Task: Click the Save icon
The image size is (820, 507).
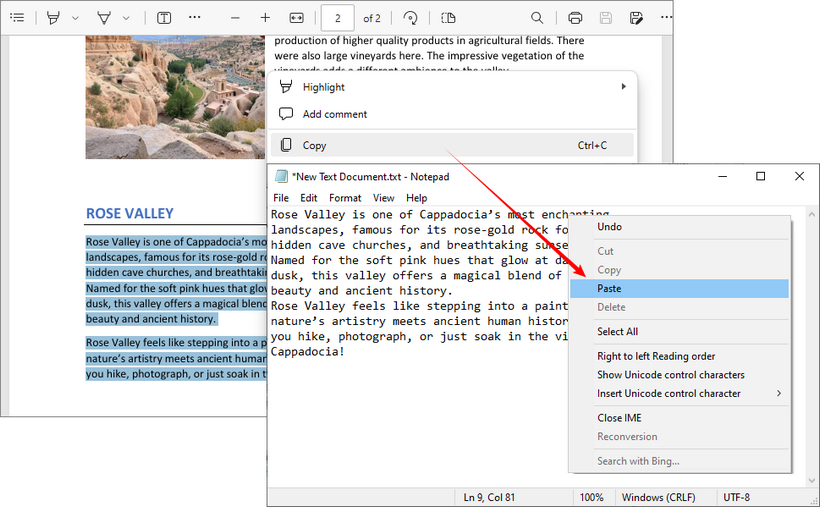Action: click(606, 18)
